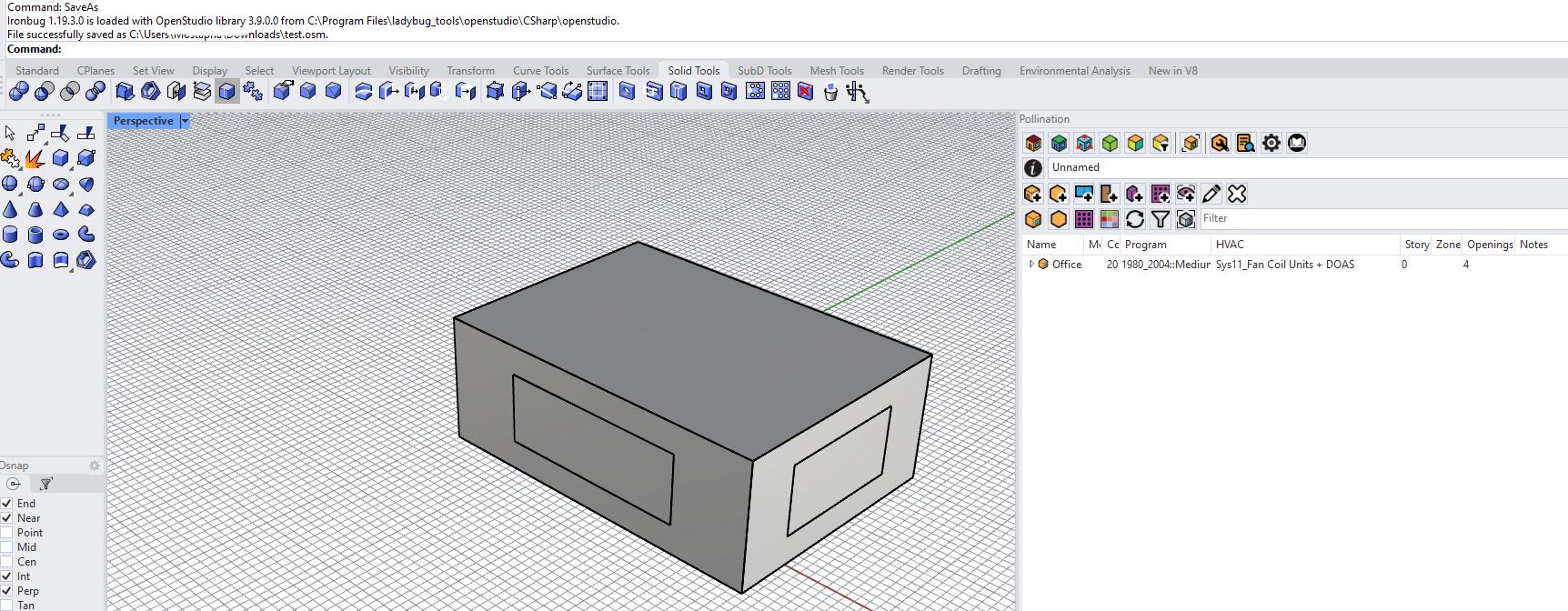The width and height of the screenshot is (1568, 611).
Task: Click the model info icon beside Unnamed
Action: coord(1032,168)
